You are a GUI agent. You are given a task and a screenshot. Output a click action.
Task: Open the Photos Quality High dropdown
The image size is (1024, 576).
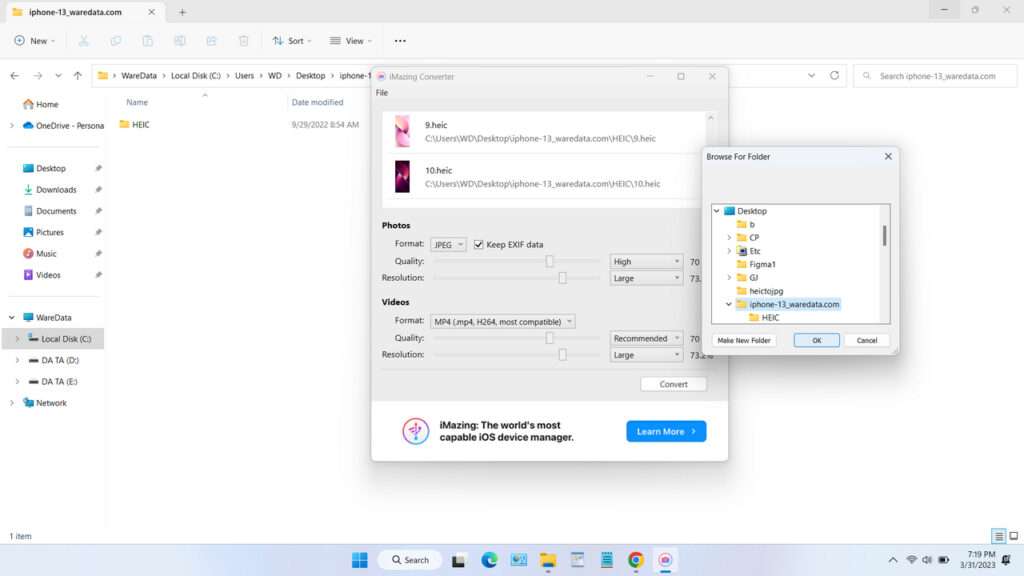pyautogui.click(x=646, y=261)
